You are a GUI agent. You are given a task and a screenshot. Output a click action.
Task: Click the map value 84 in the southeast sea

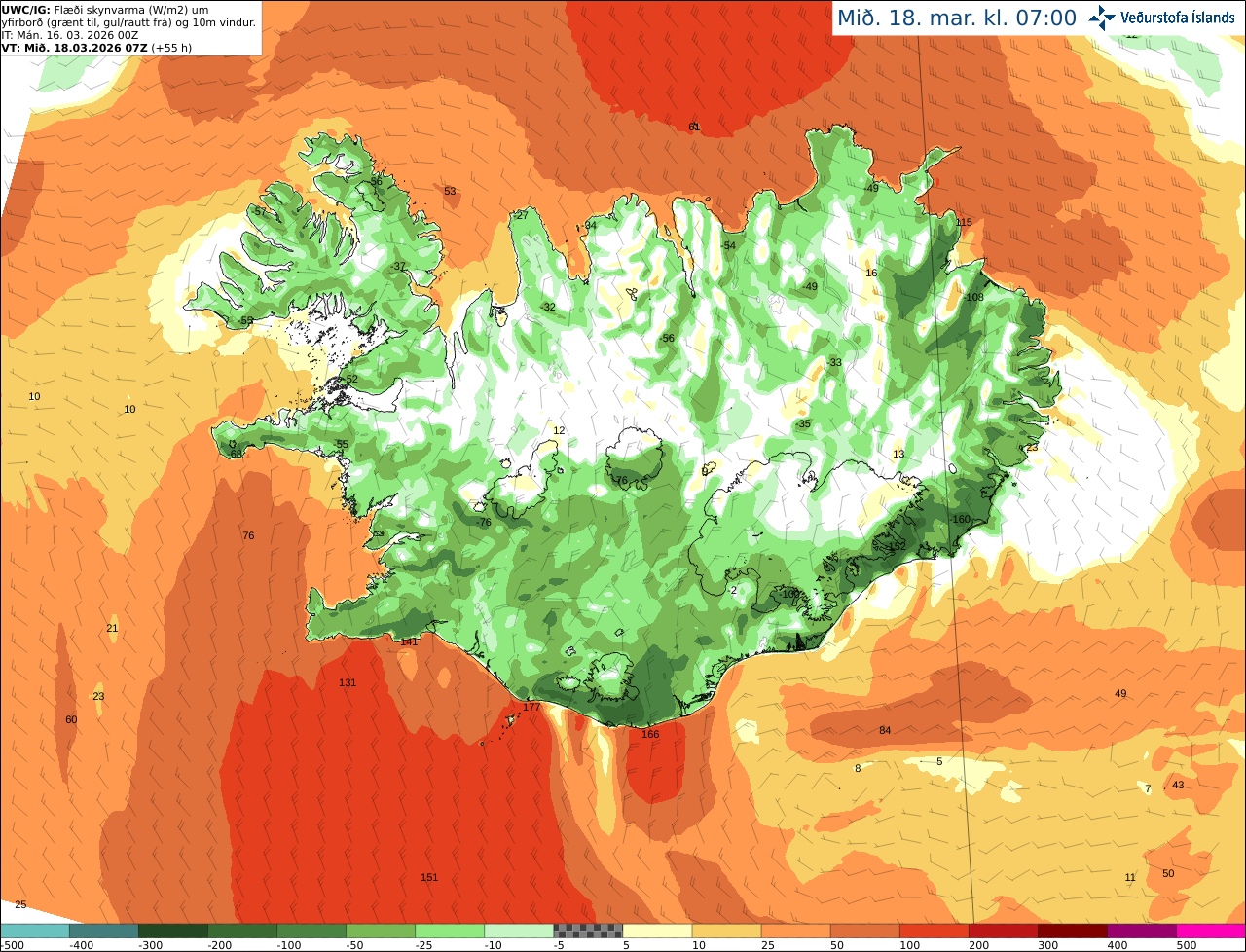pos(885,730)
